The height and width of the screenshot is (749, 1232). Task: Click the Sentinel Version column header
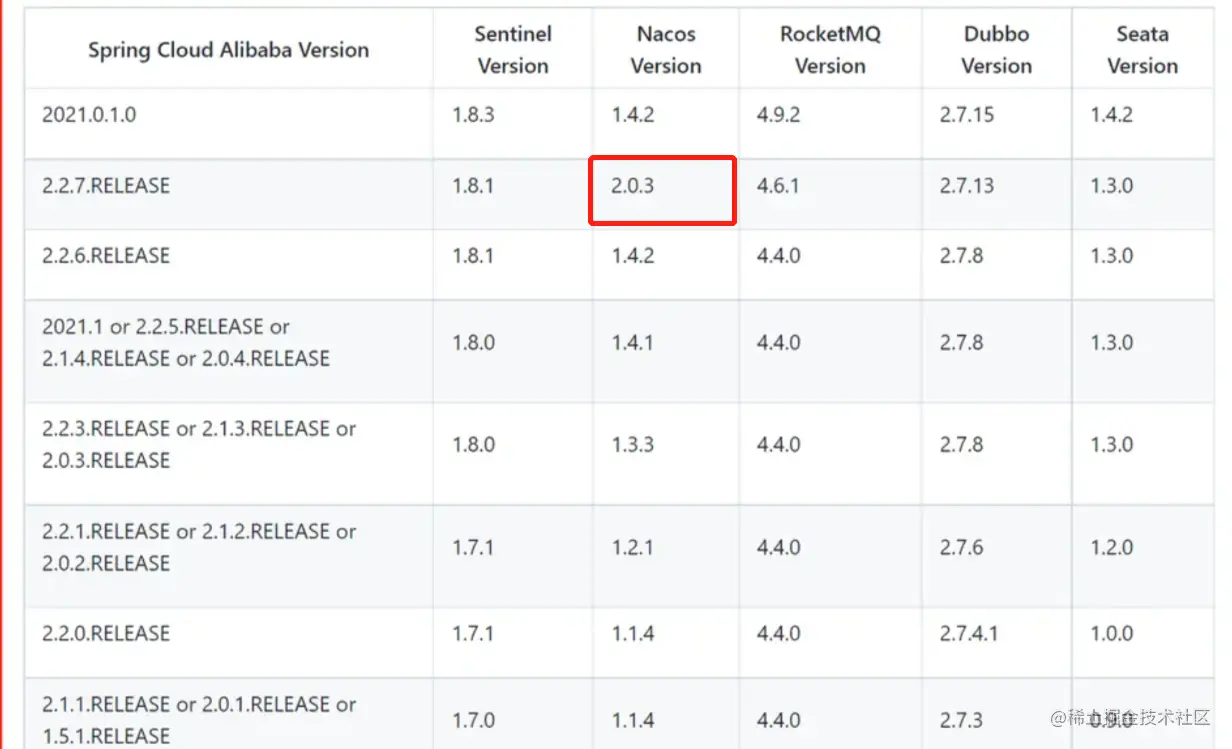pos(513,49)
